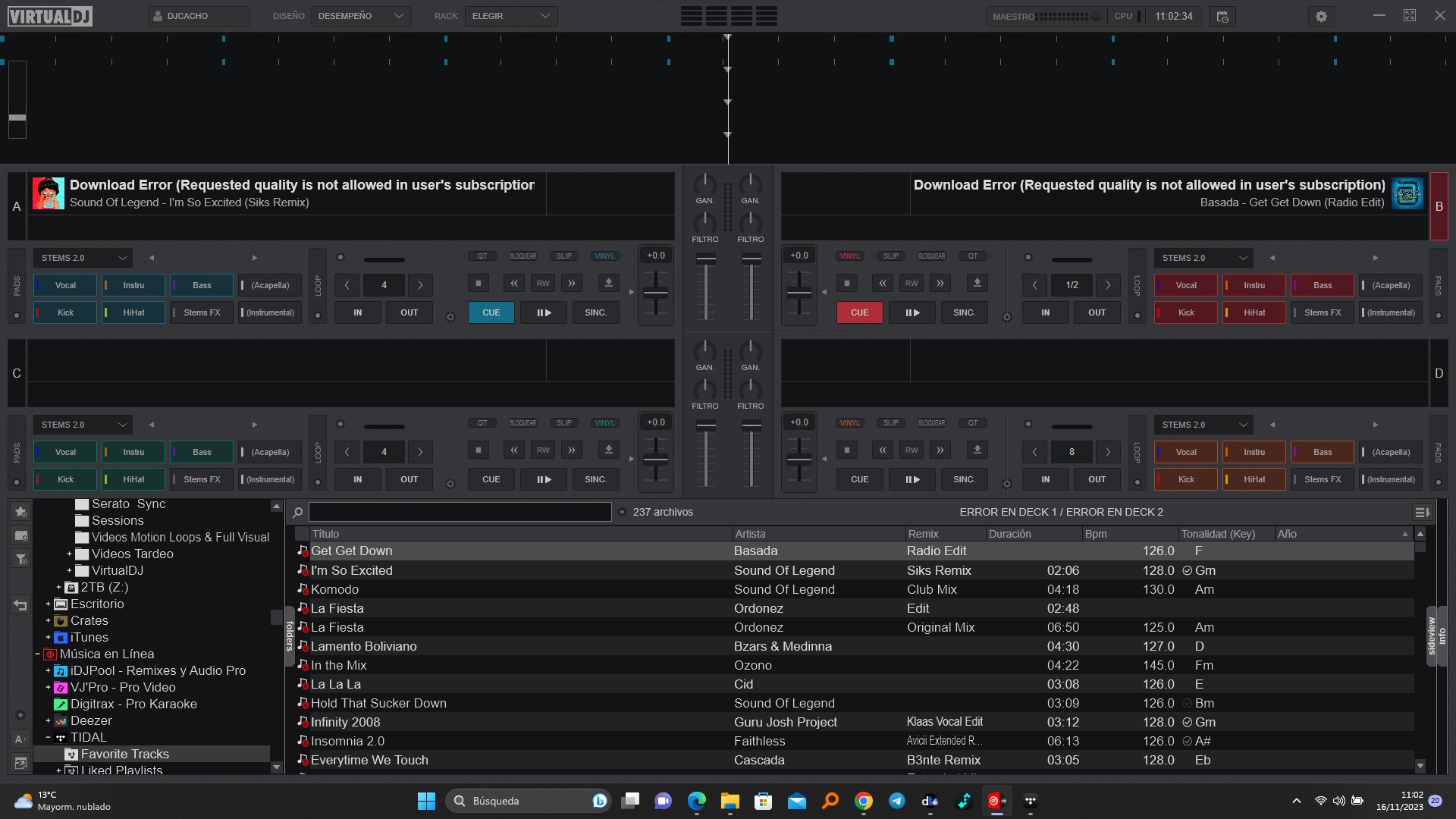Screen dimensions: 1456x819
Task: Eject track on deck B
Action: click(x=977, y=283)
